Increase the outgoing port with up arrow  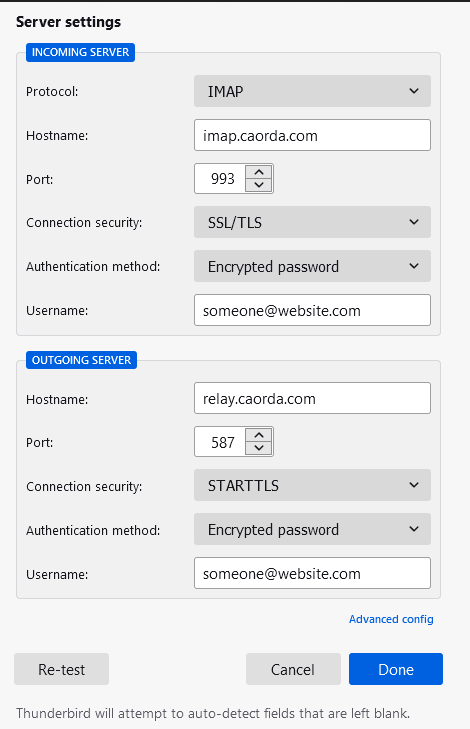click(x=259, y=435)
